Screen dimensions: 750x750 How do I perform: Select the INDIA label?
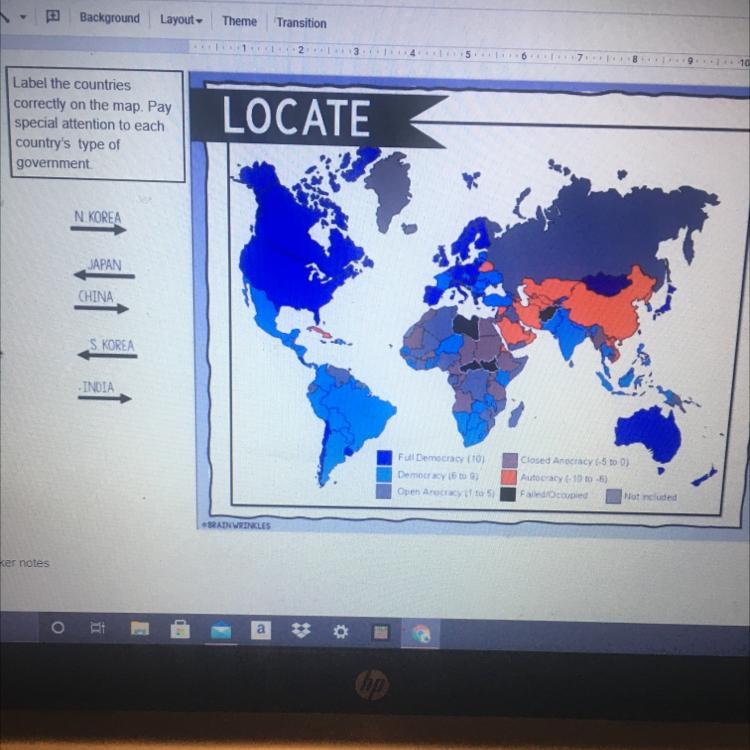(x=98, y=386)
